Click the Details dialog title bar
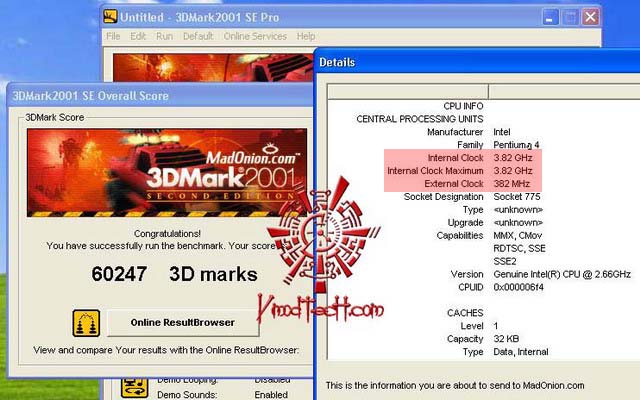This screenshot has width=640, height=400. pyautogui.click(x=478, y=62)
